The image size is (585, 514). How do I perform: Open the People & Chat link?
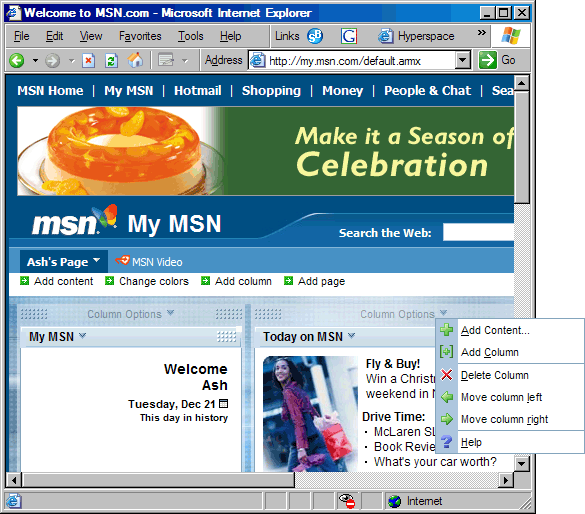427,91
